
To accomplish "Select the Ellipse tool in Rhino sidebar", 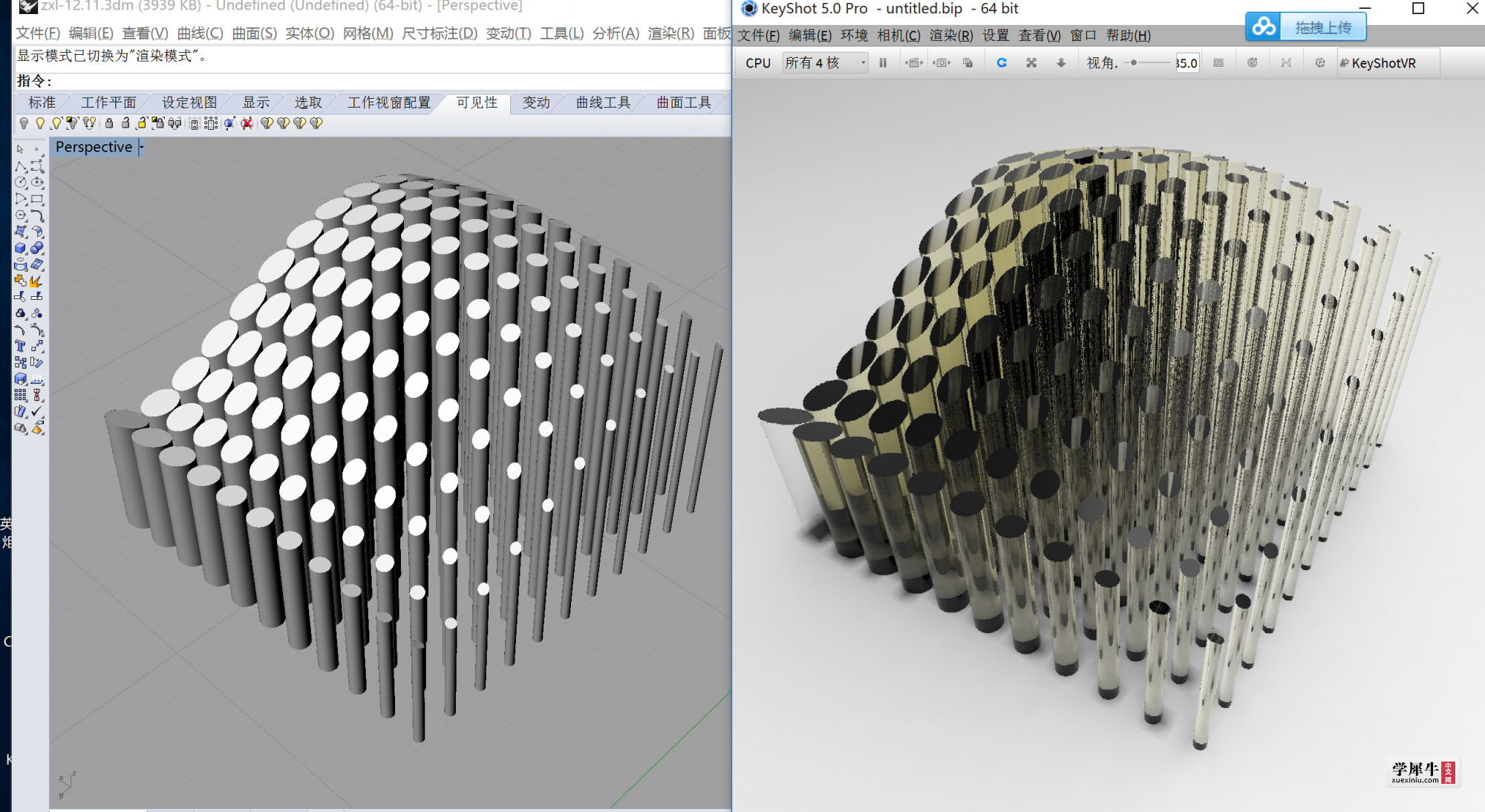I will point(37,183).
